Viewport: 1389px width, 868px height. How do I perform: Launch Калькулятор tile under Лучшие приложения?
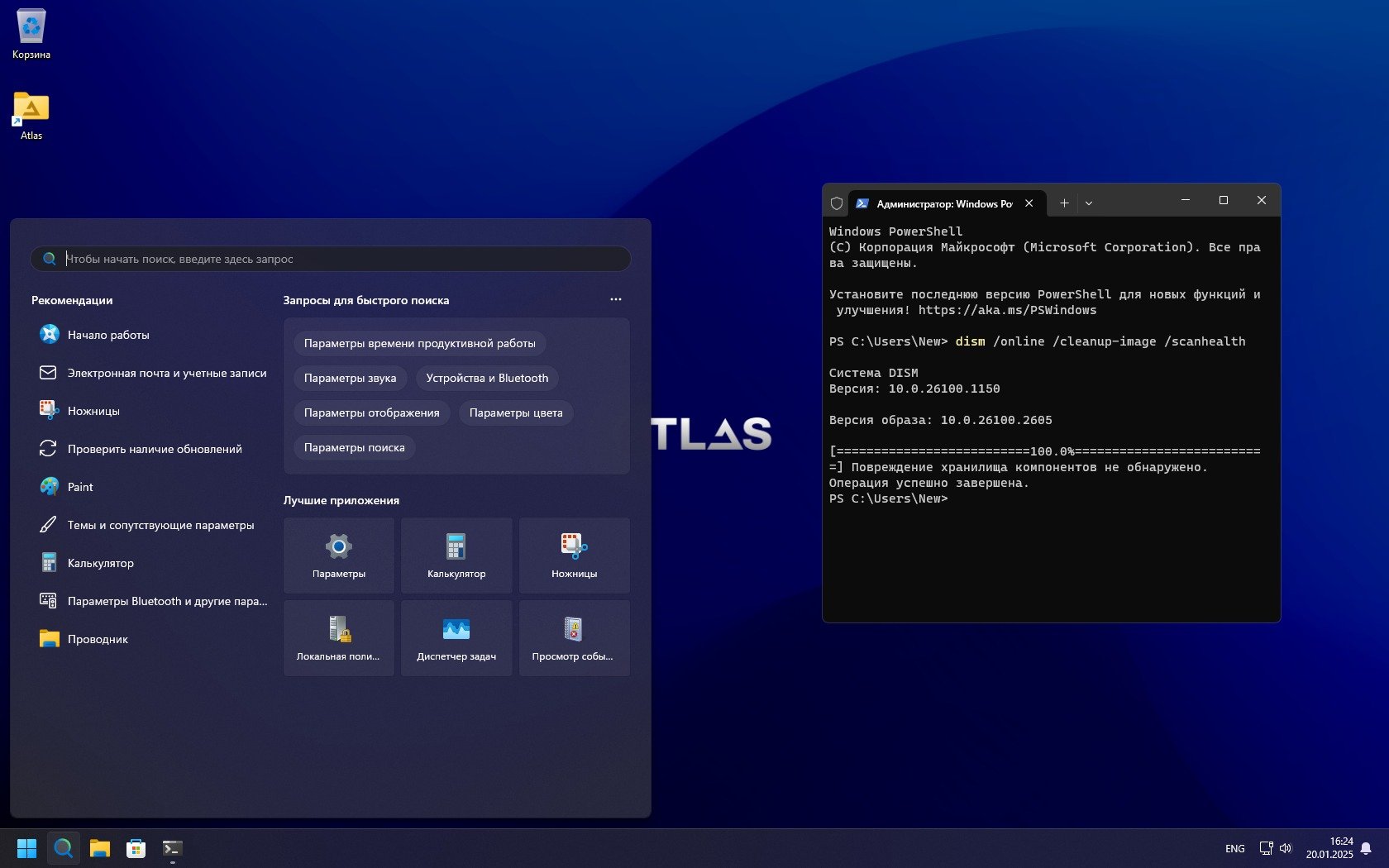(x=456, y=555)
